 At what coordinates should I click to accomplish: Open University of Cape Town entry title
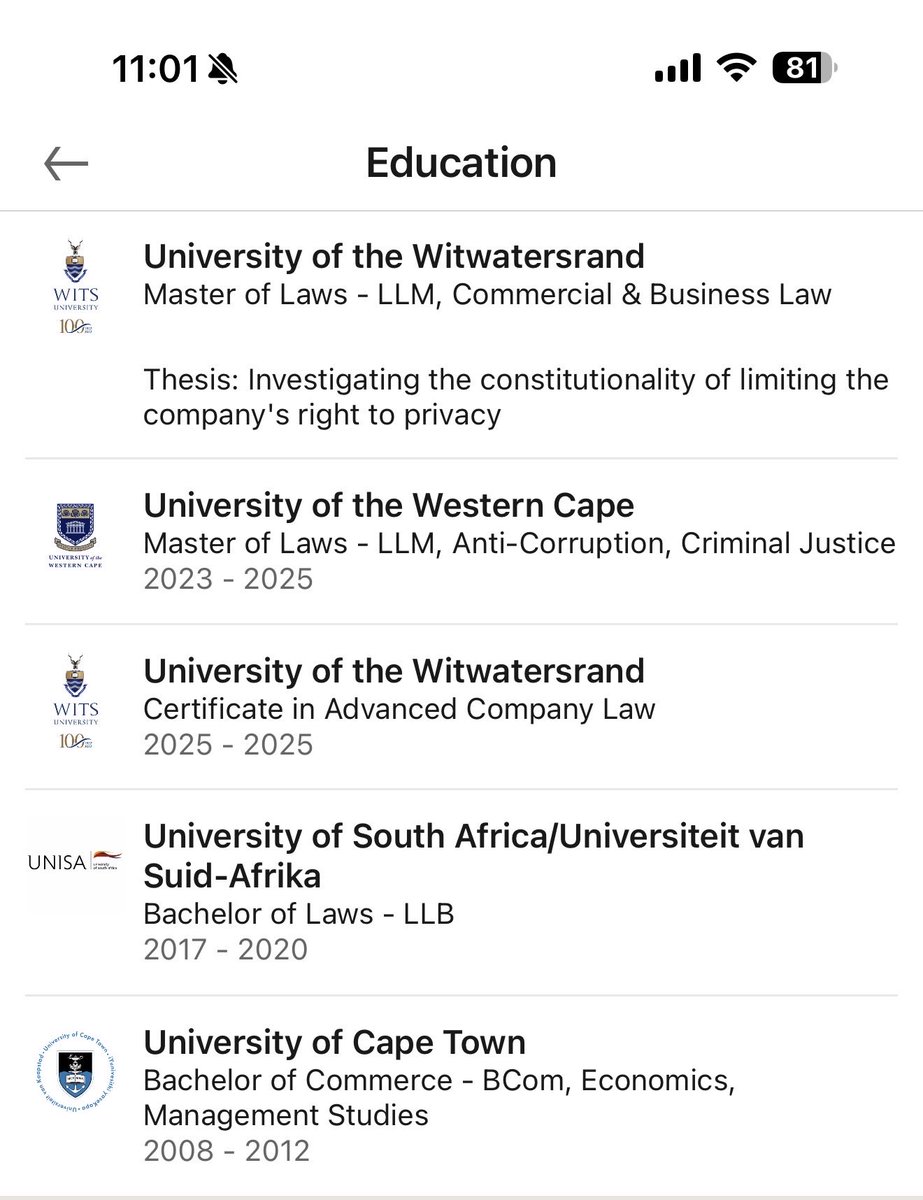pos(335,1042)
